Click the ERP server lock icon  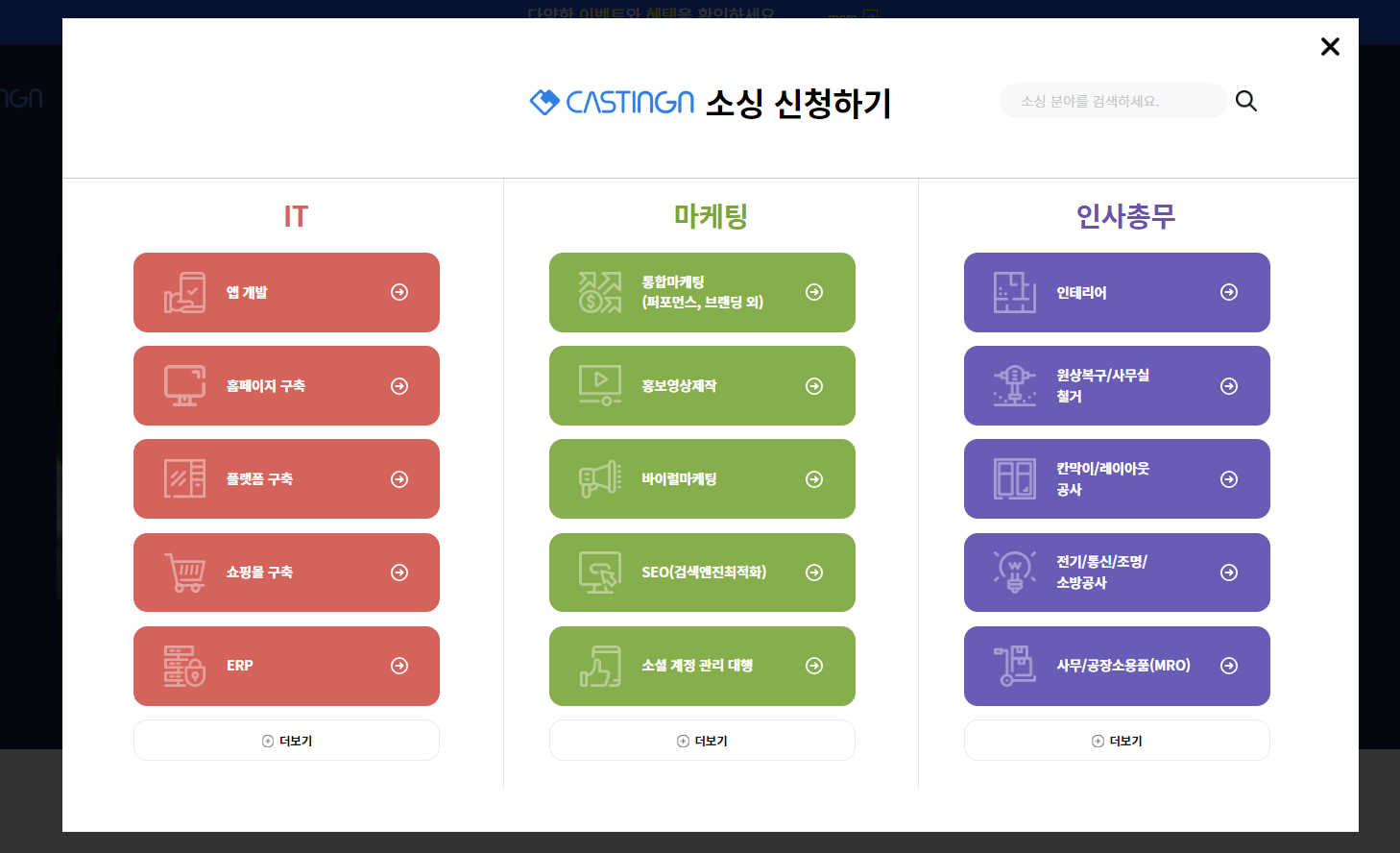[x=184, y=666]
